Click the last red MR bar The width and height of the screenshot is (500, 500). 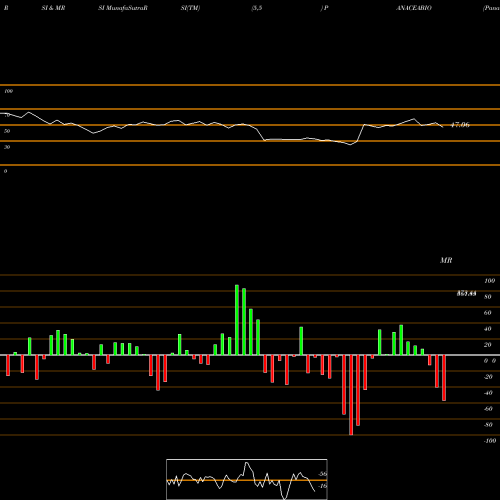444,378
